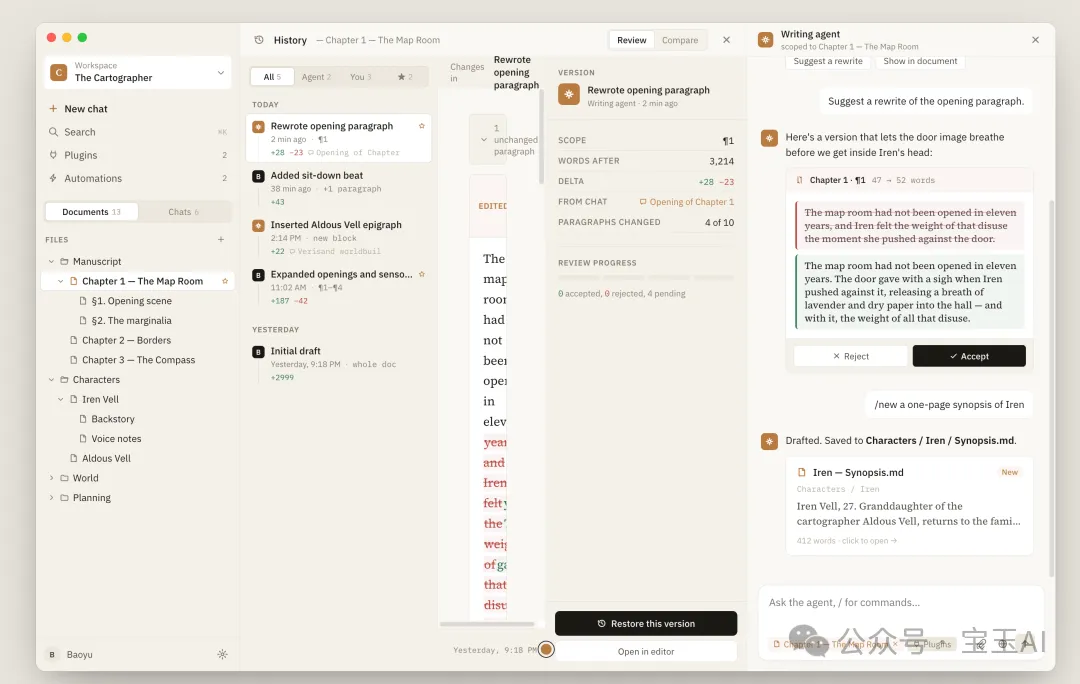Add a new file with the FILES plus icon
The width and height of the screenshot is (1080, 684).
(x=221, y=240)
